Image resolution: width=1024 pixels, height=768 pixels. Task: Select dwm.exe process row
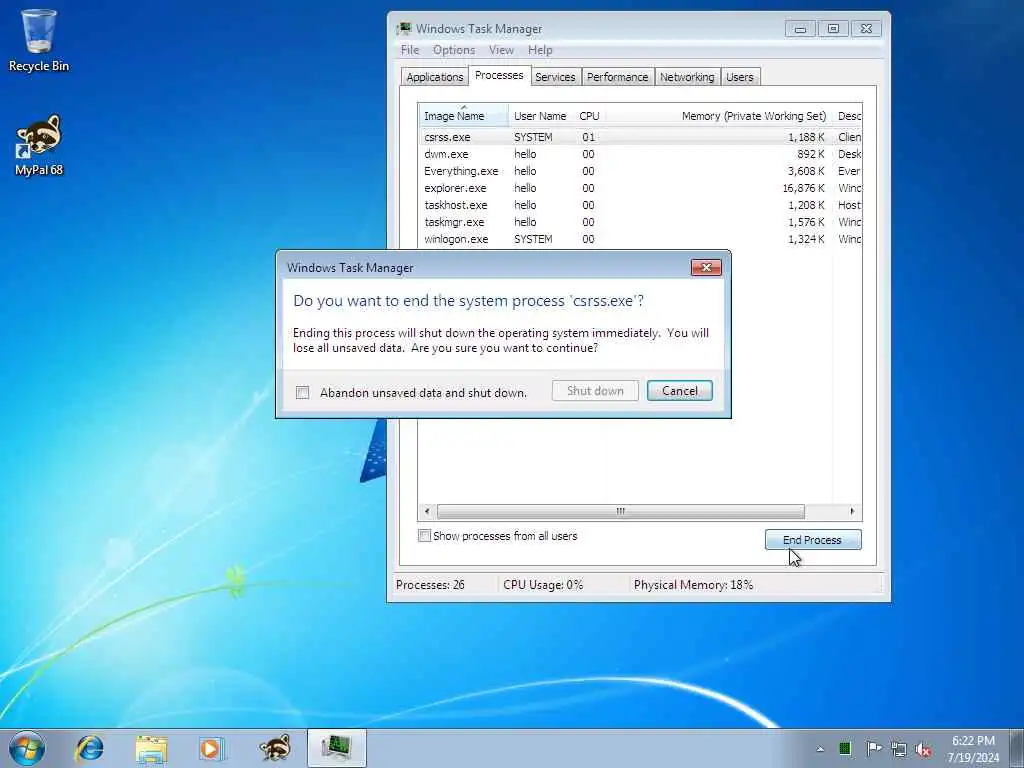(640, 154)
